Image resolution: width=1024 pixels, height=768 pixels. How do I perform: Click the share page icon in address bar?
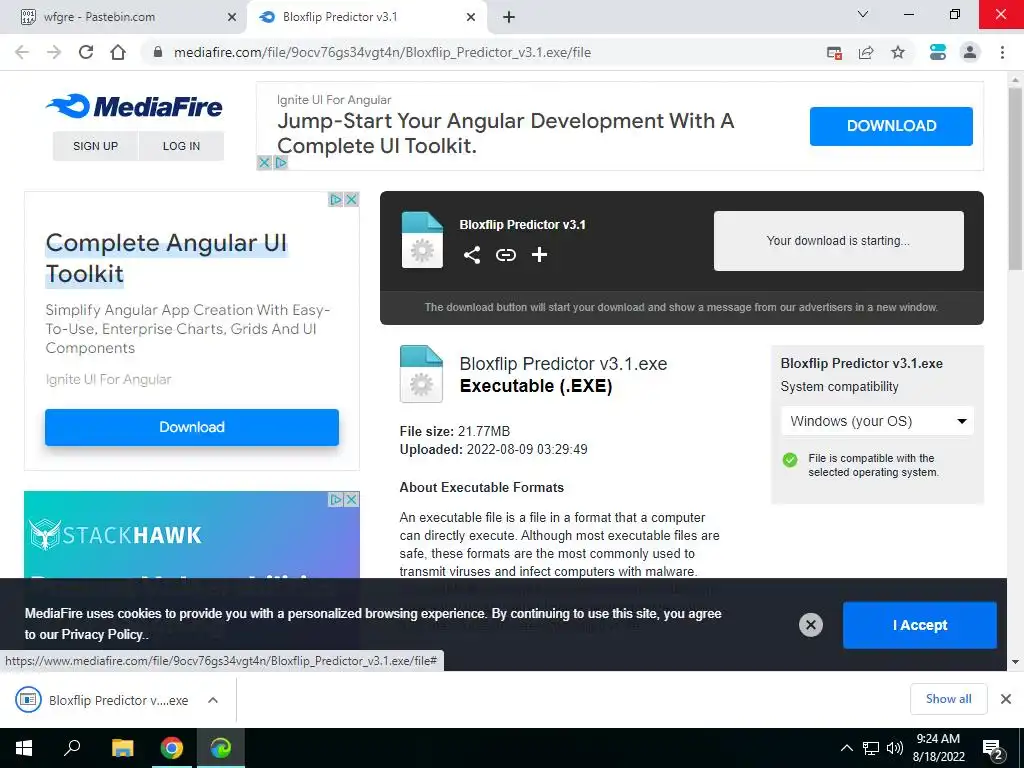coord(866,52)
